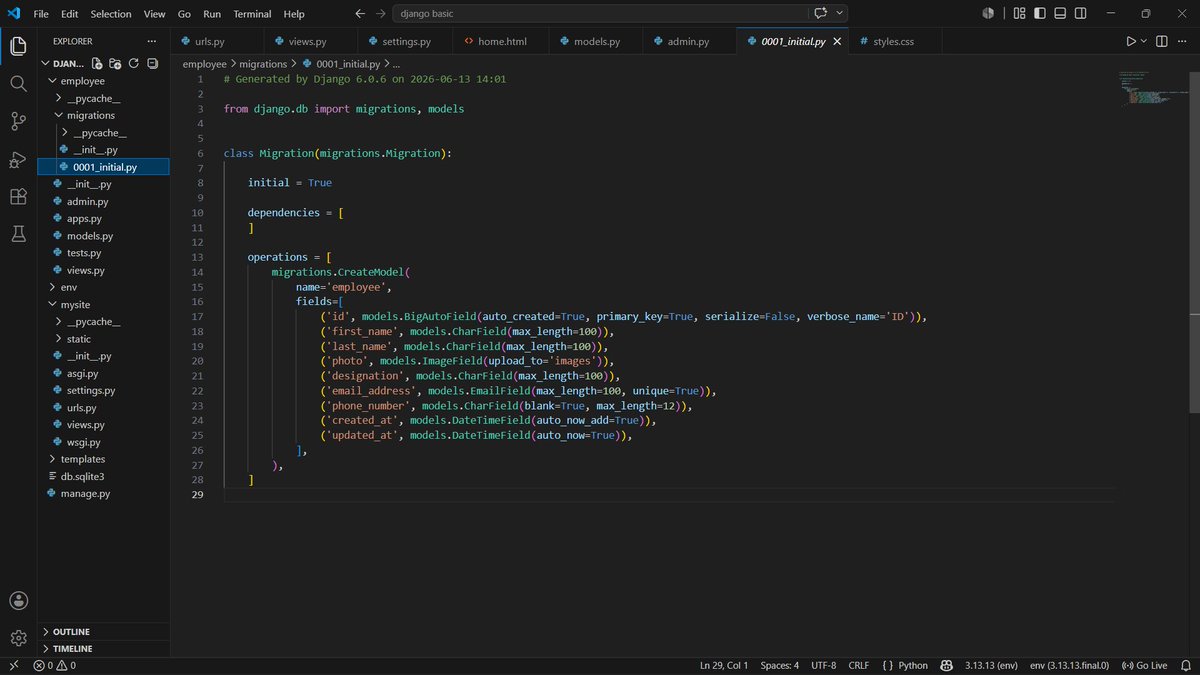Change the CRLF line ending
This screenshot has height=675, width=1200.
(x=859, y=665)
